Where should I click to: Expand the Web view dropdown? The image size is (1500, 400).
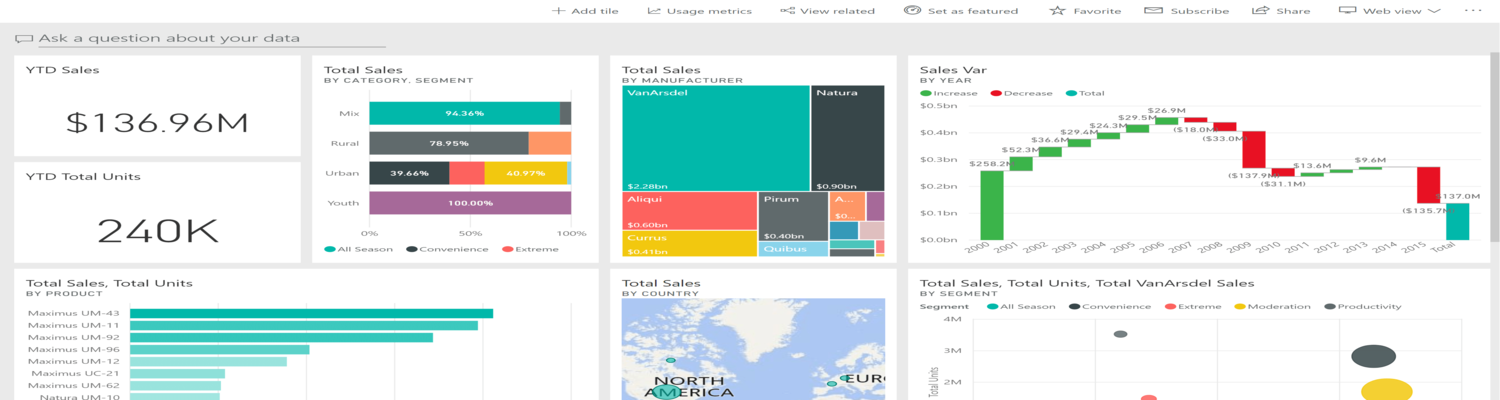[1434, 11]
